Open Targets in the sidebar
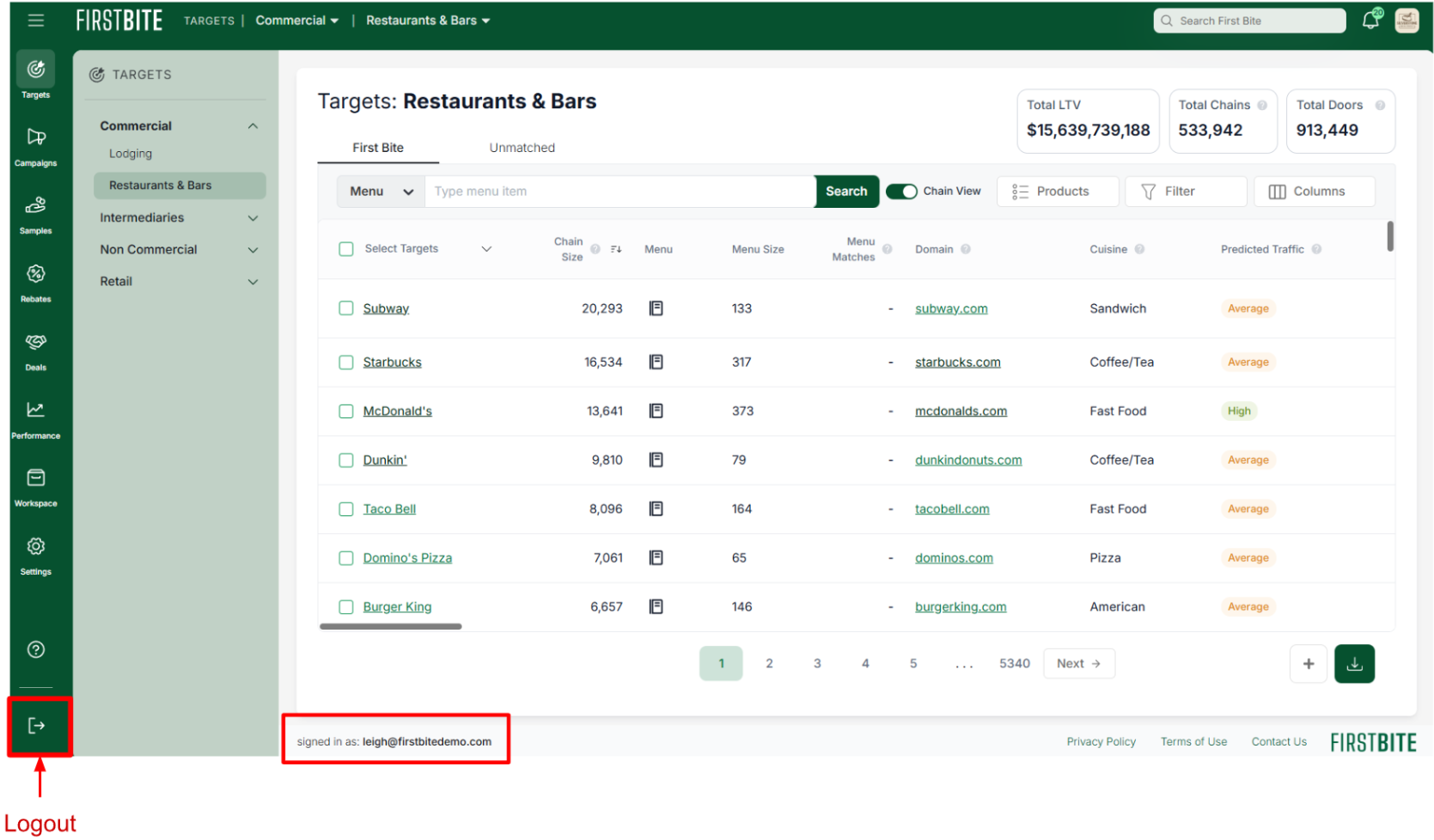This screenshot has width=1434, height=840. (35, 76)
